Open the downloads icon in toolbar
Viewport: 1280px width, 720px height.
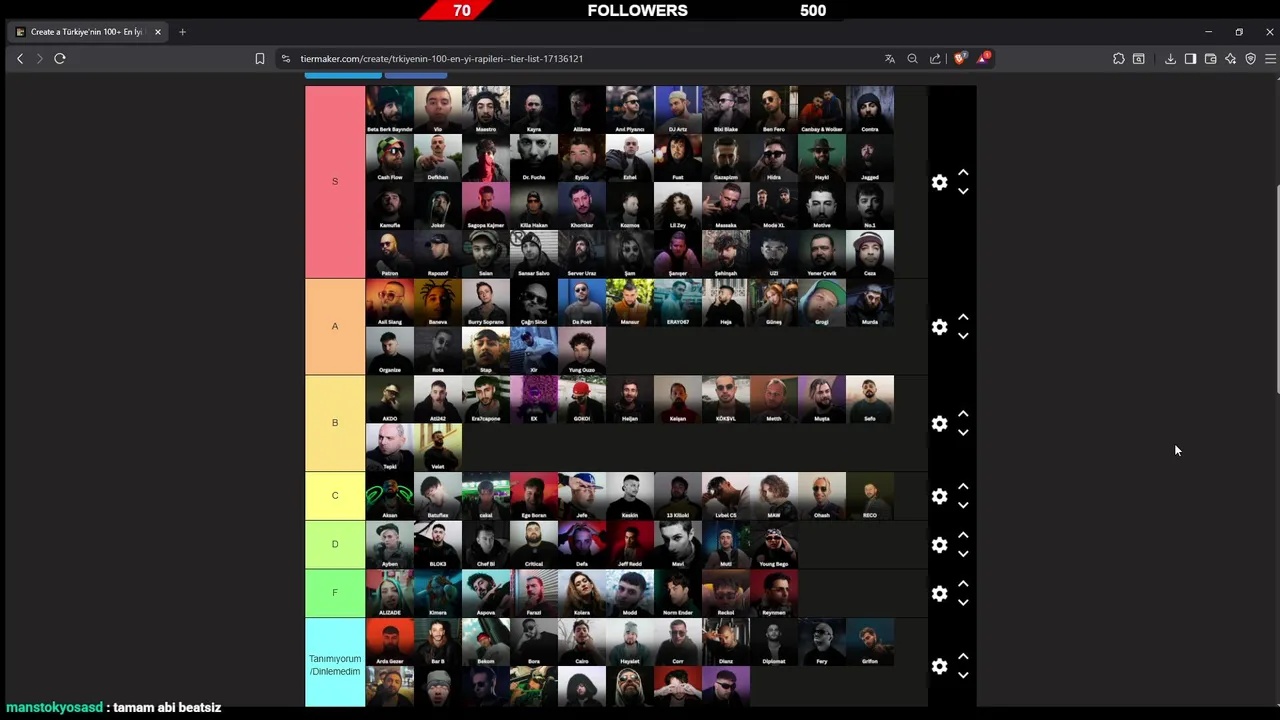(x=1170, y=59)
